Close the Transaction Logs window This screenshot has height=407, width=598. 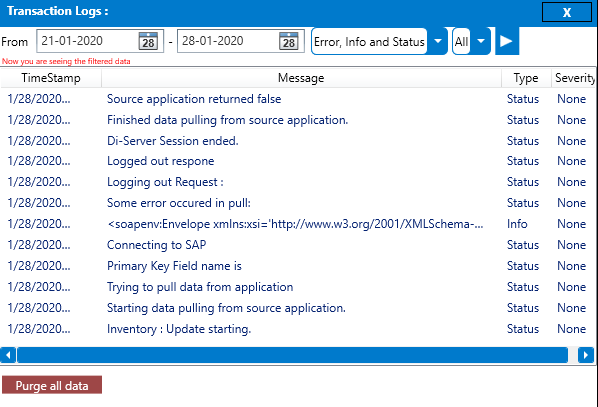[x=567, y=12]
